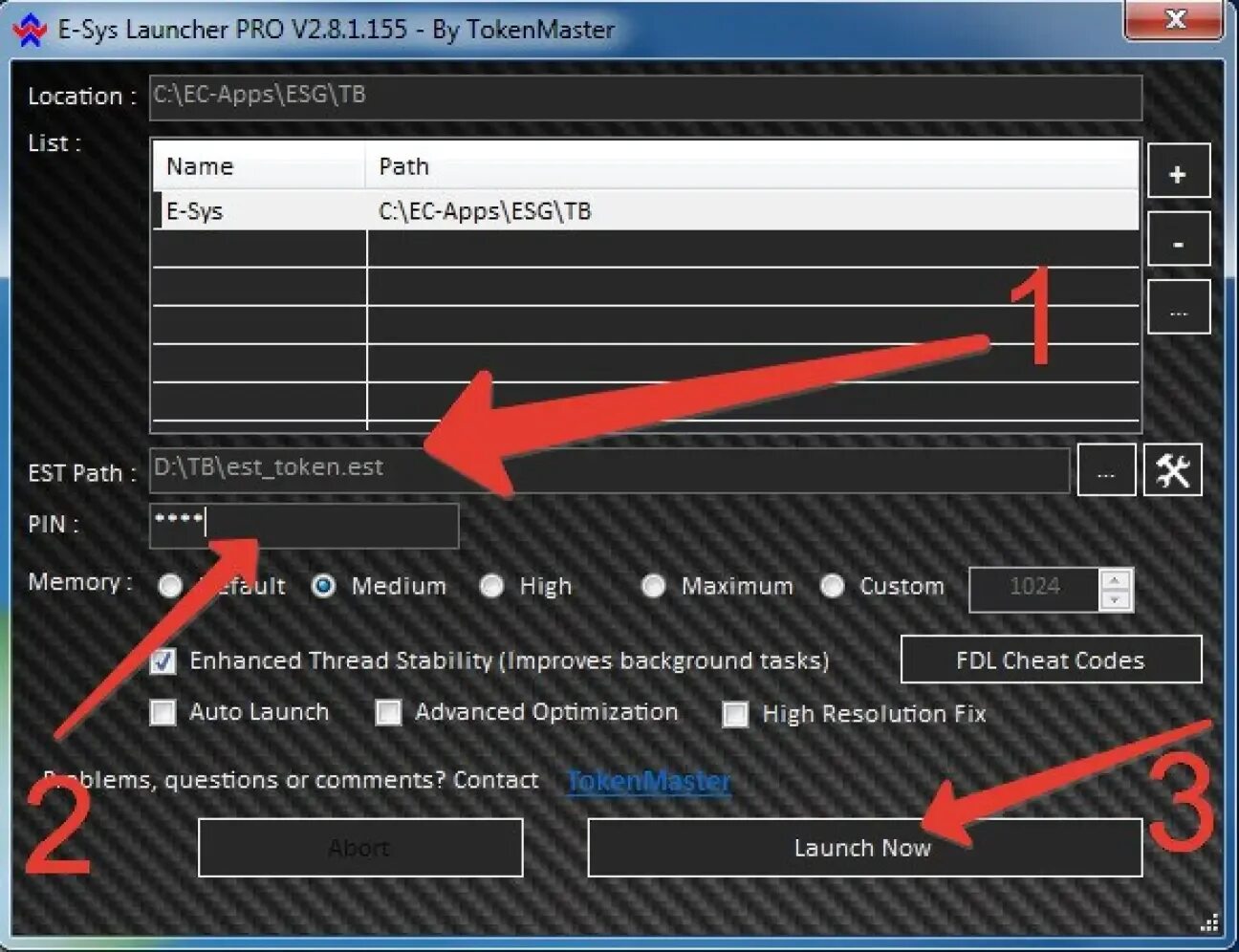
Task: Select the E-Sys row in the list
Action: click(646, 211)
